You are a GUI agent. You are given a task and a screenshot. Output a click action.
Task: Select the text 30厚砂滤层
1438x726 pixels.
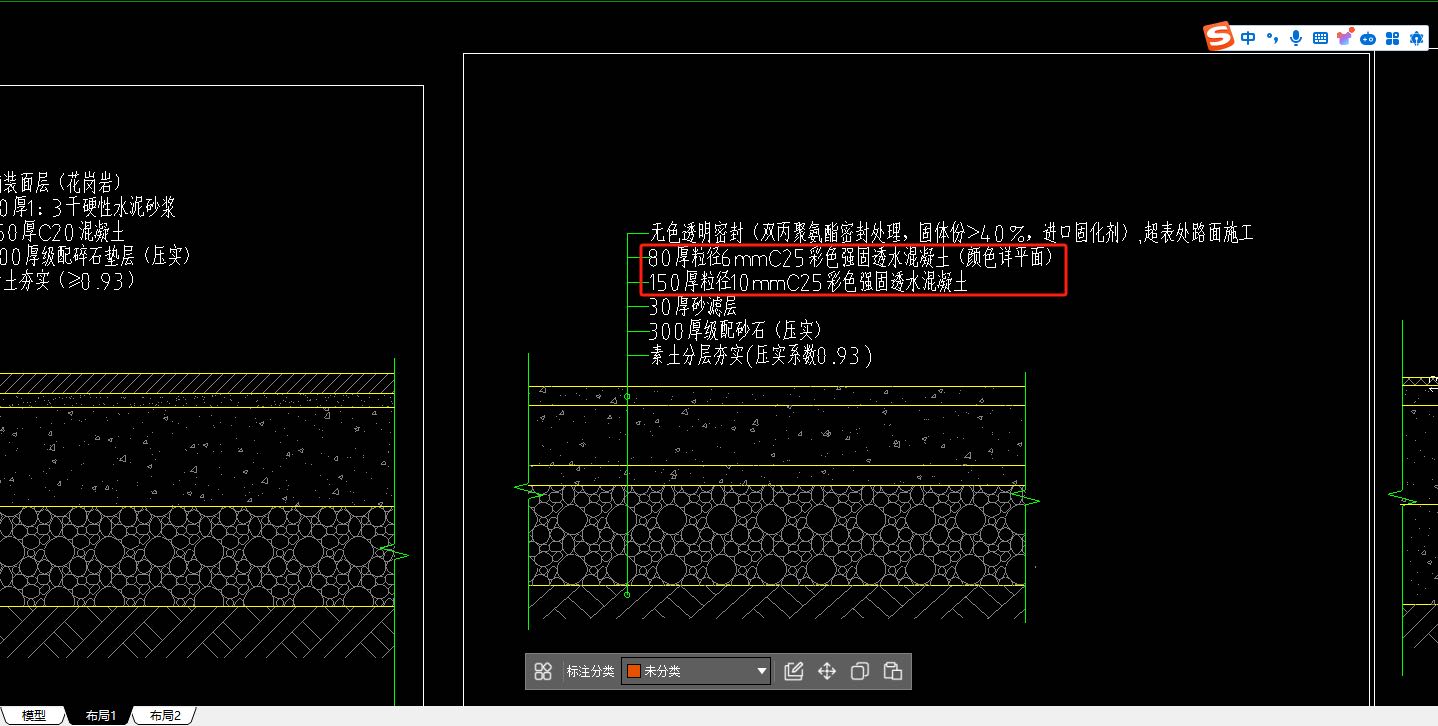693,307
